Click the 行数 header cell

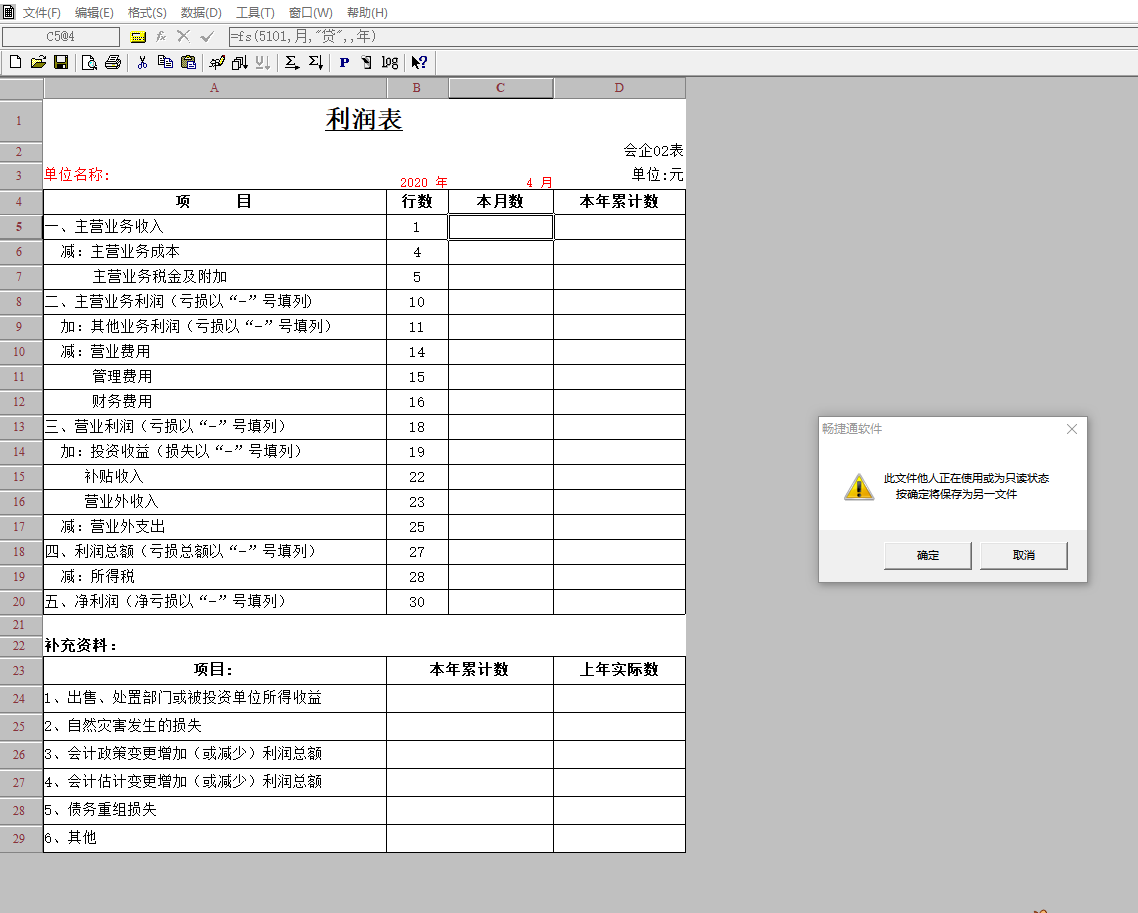tap(417, 202)
